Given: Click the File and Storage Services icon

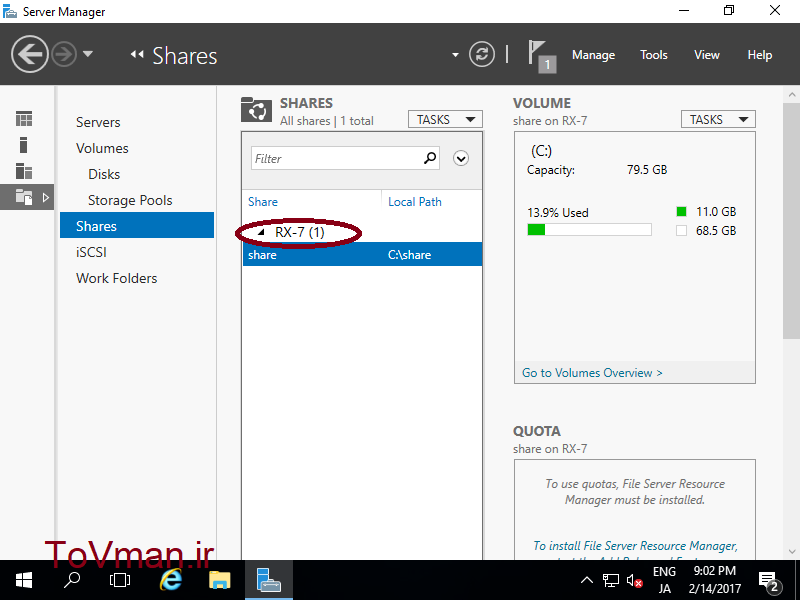Looking at the screenshot, I should (24, 197).
